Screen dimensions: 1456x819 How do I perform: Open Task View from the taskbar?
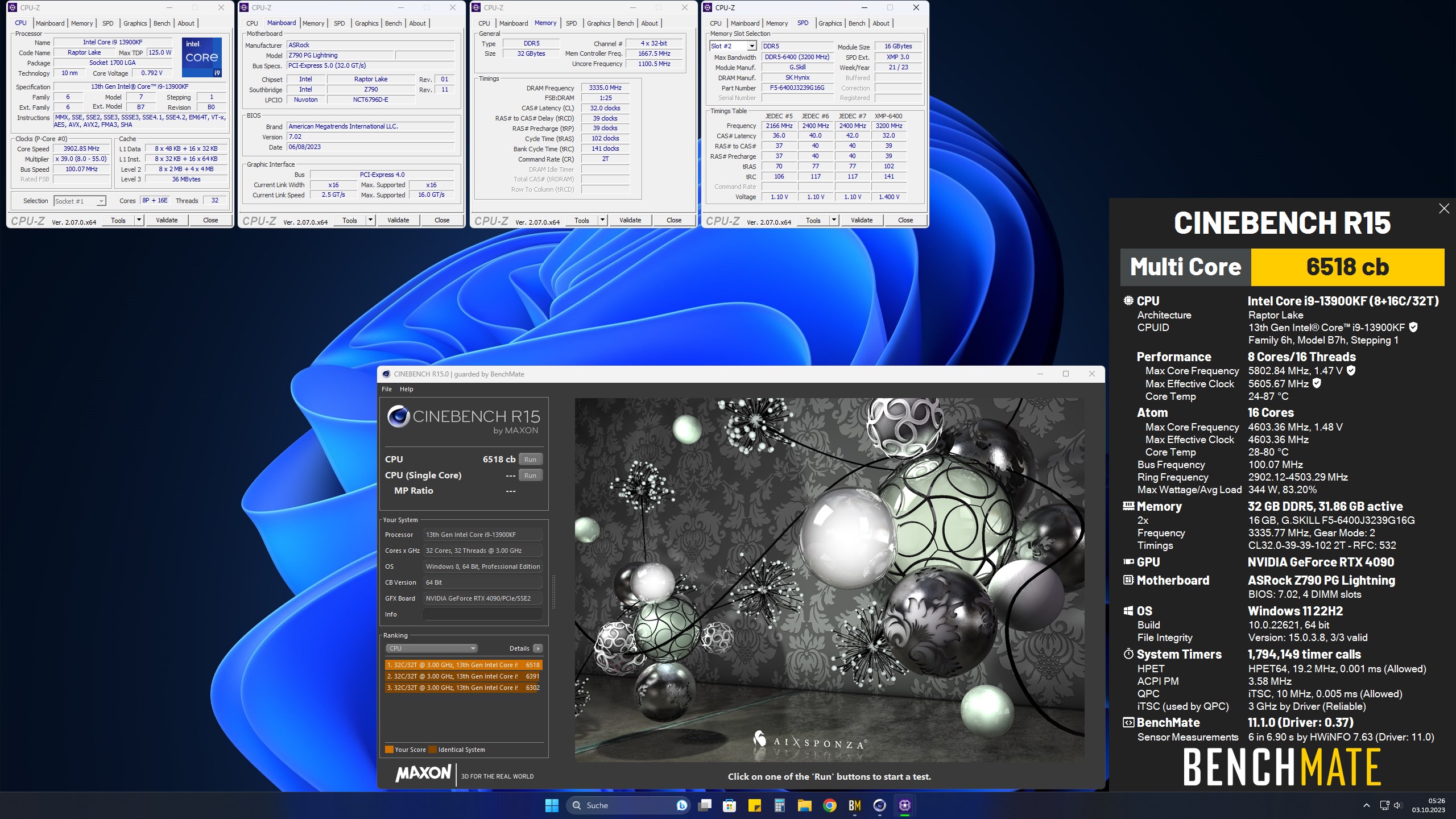point(705,805)
